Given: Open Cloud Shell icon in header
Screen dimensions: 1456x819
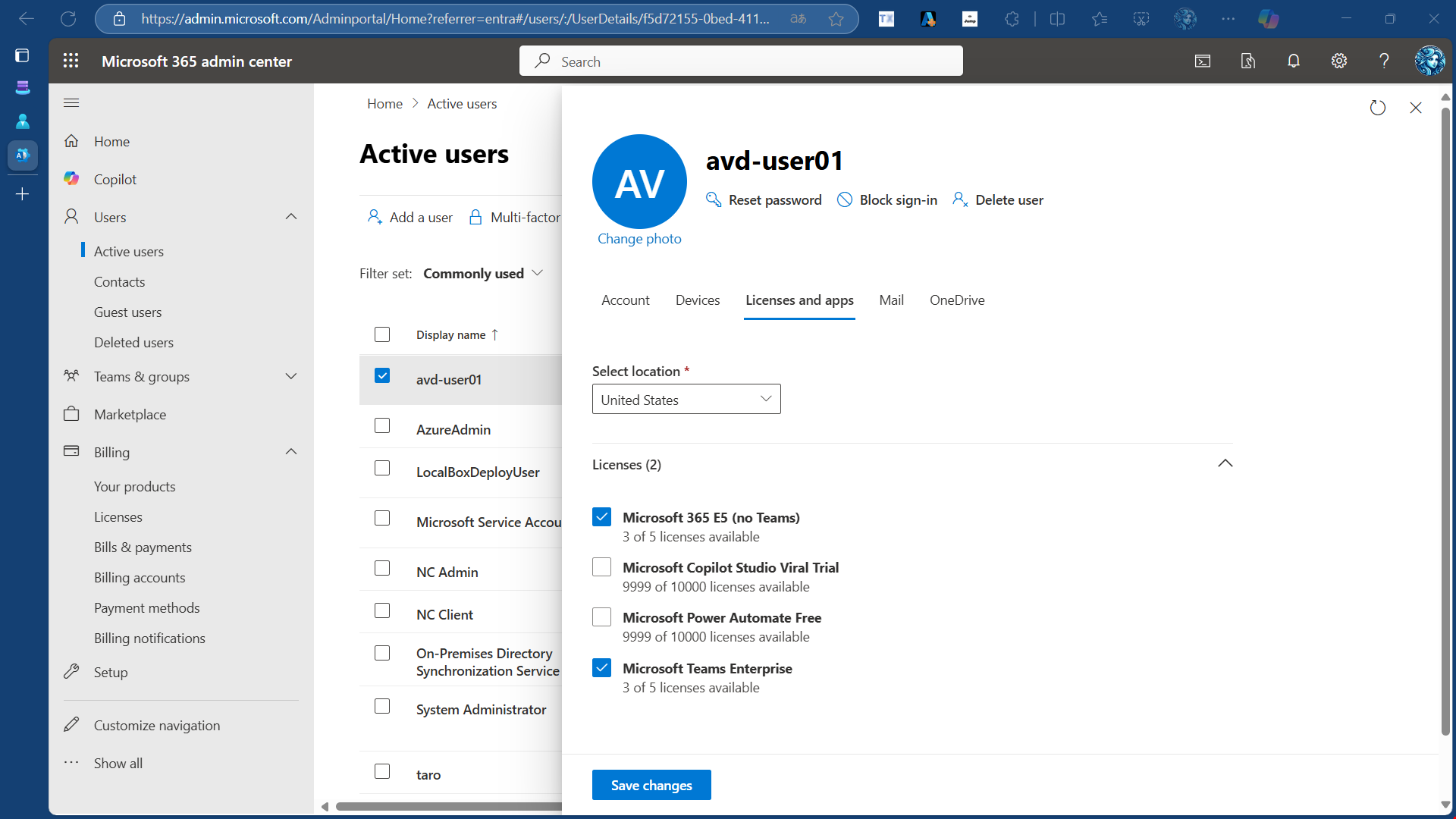Looking at the screenshot, I should (1203, 61).
